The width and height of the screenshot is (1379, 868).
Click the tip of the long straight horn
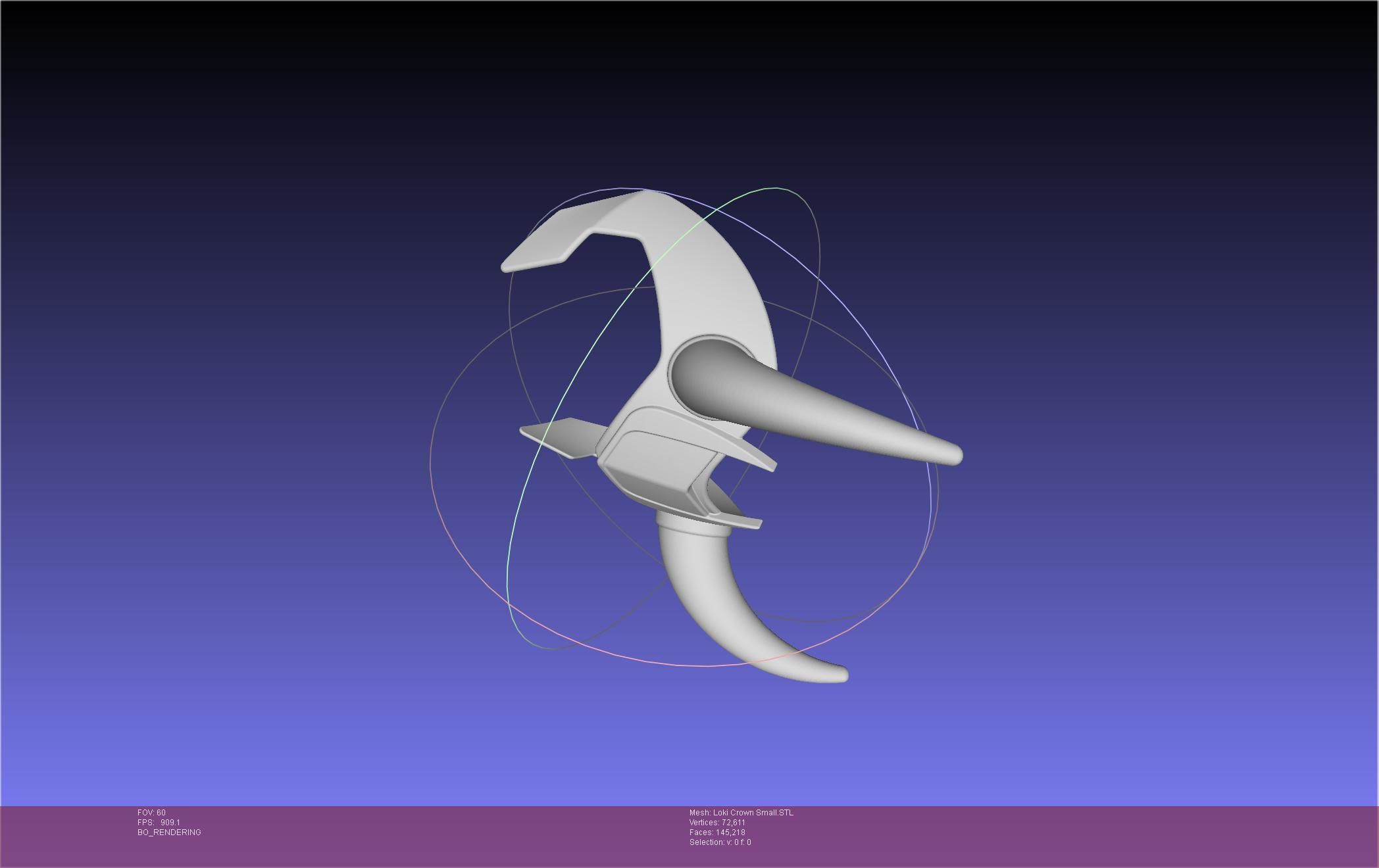(955, 455)
